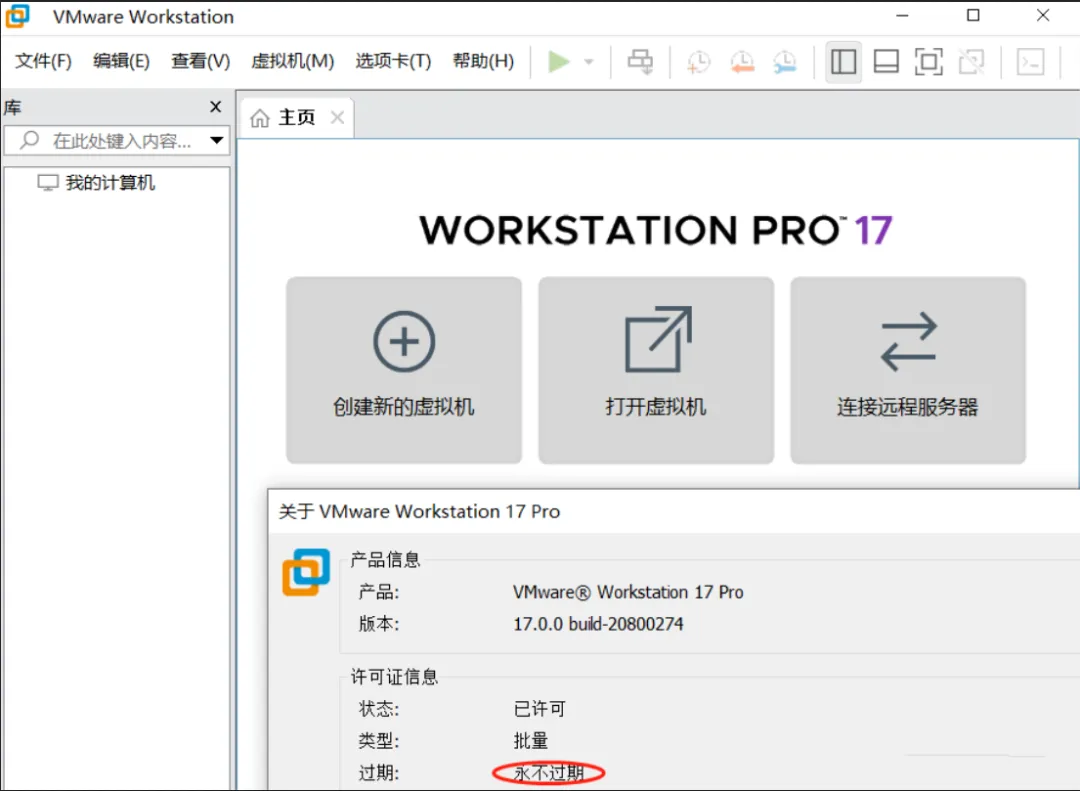Click the home icon on 主页 tab
The image size is (1080, 791).
(x=260, y=118)
